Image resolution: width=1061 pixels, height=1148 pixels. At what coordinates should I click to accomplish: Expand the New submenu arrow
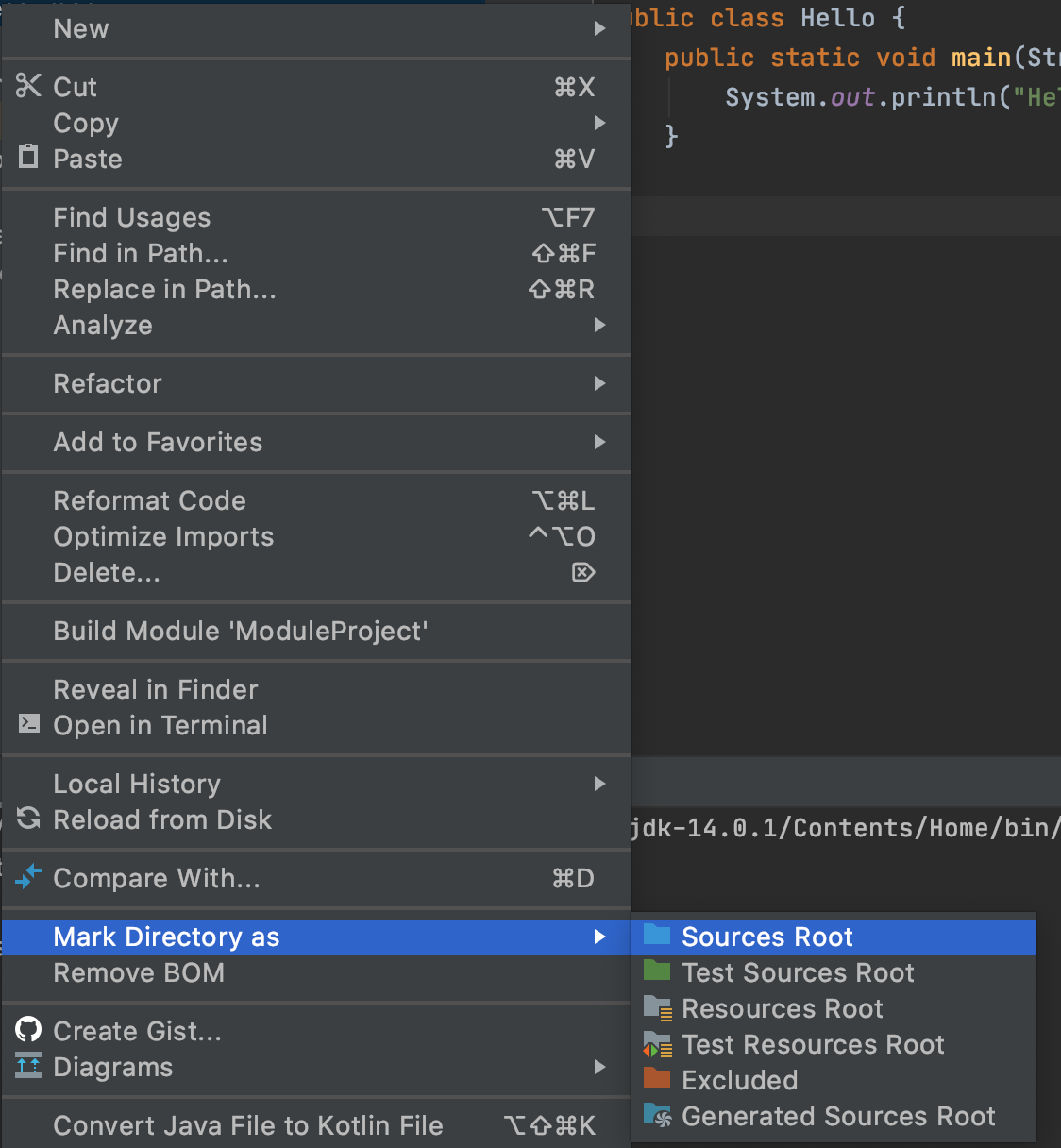pos(599,29)
